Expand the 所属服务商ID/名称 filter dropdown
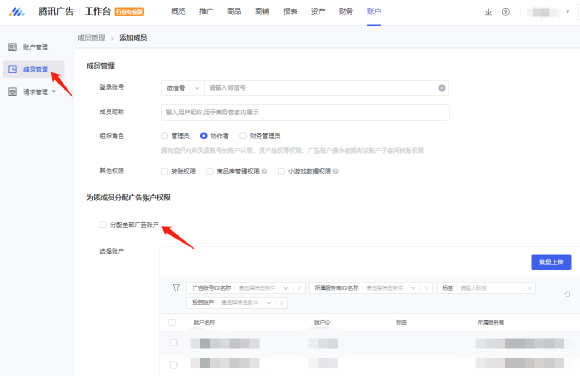Screen dimensions: 580x376 pyautogui.click(x=413, y=288)
